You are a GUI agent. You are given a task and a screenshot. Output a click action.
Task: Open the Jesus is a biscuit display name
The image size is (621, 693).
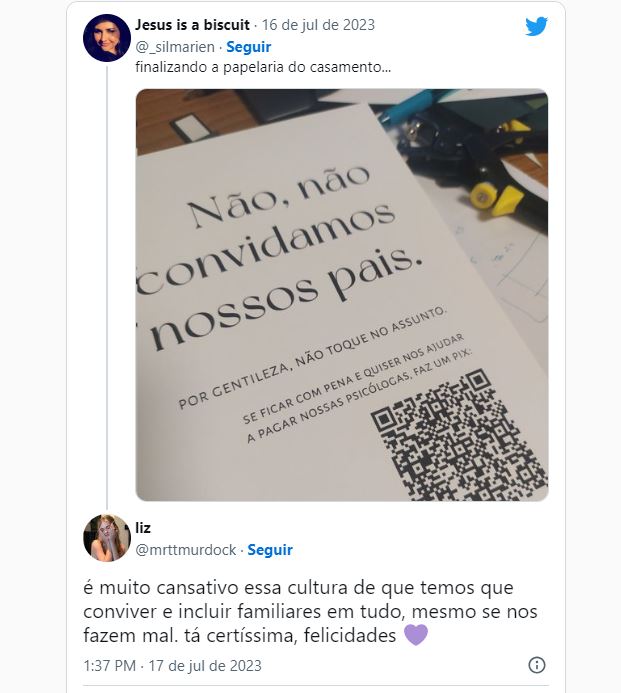click(x=192, y=25)
